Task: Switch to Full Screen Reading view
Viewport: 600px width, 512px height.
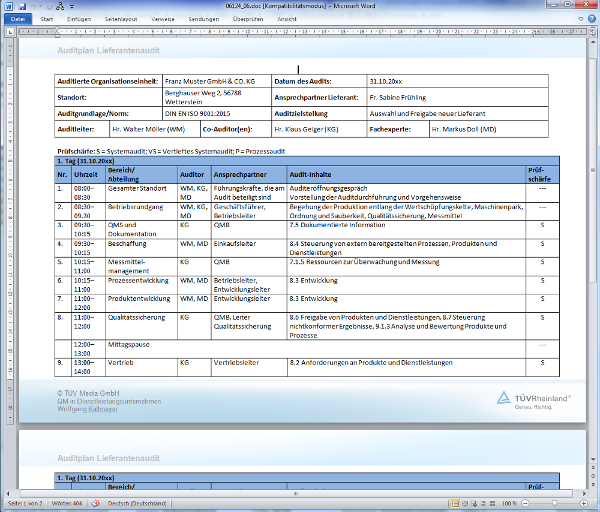Action: 464,503
